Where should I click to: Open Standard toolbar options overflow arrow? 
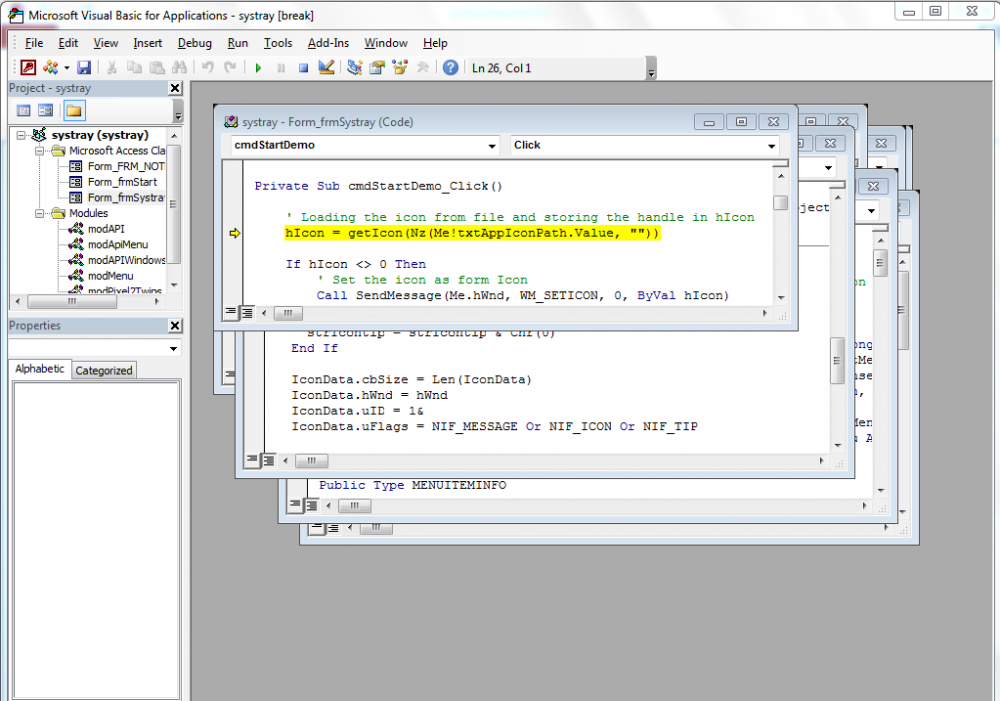click(x=651, y=69)
